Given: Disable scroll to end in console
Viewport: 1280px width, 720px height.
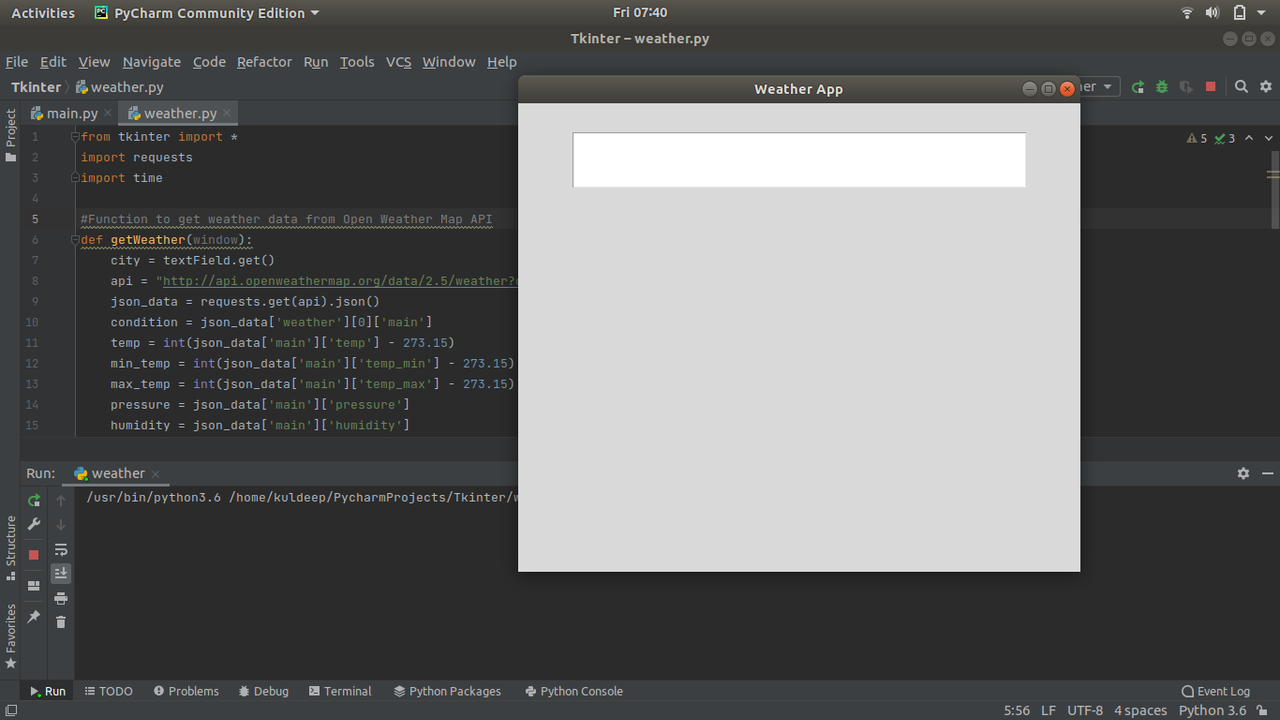Looking at the screenshot, I should coord(61,573).
